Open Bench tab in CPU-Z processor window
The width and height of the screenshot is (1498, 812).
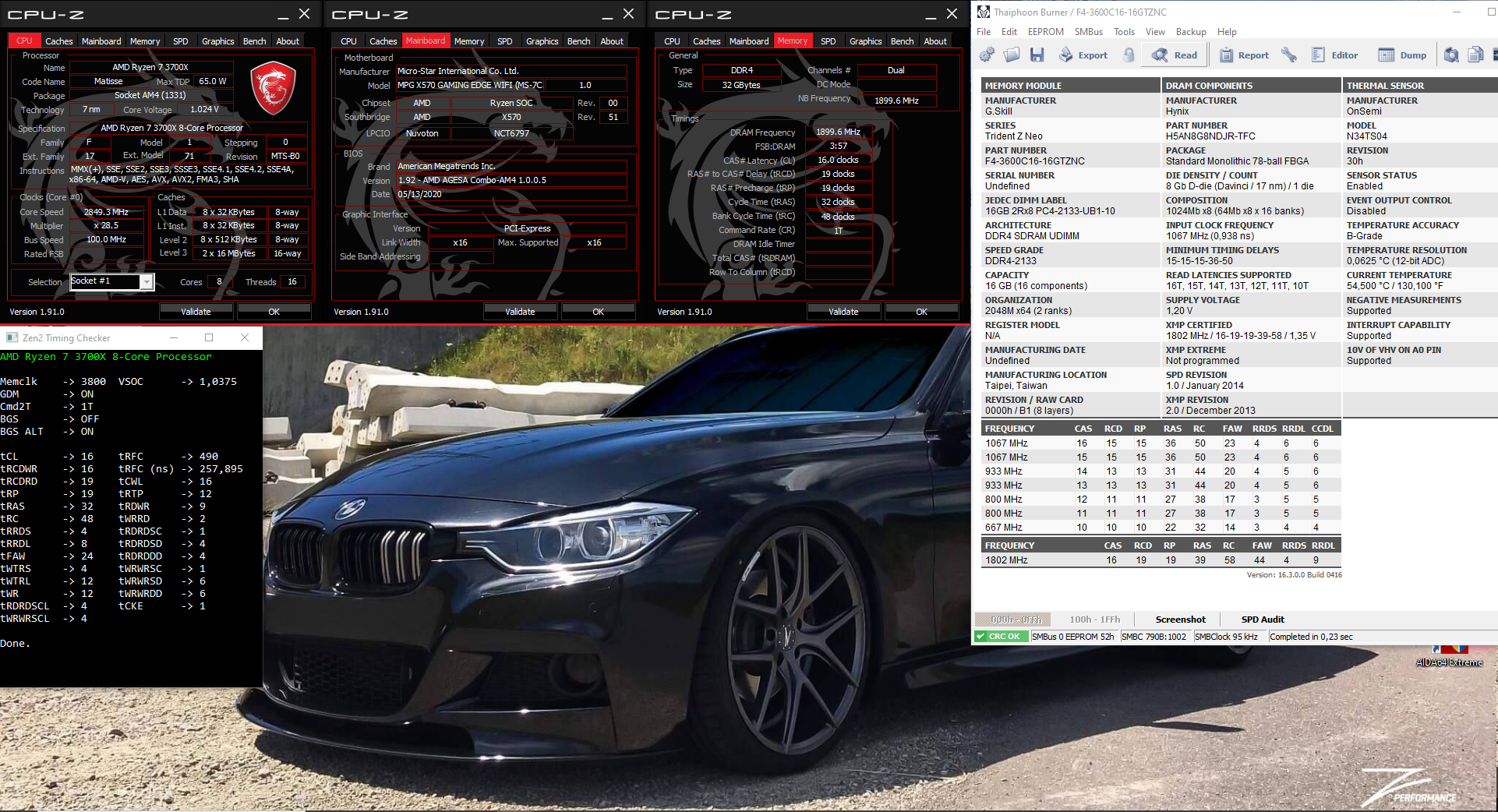[254, 41]
